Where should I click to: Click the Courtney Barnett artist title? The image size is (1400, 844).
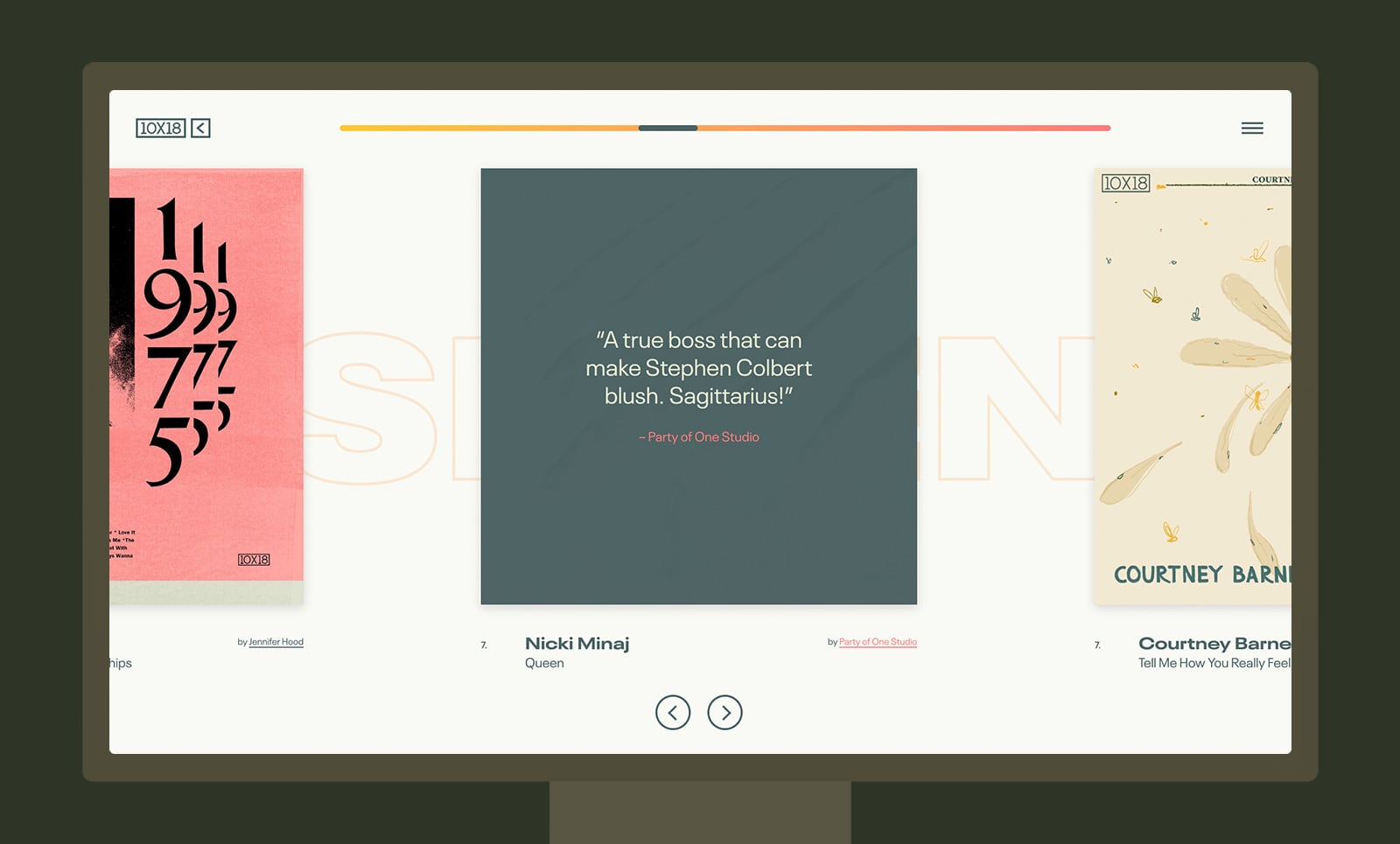[x=1214, y=644]
